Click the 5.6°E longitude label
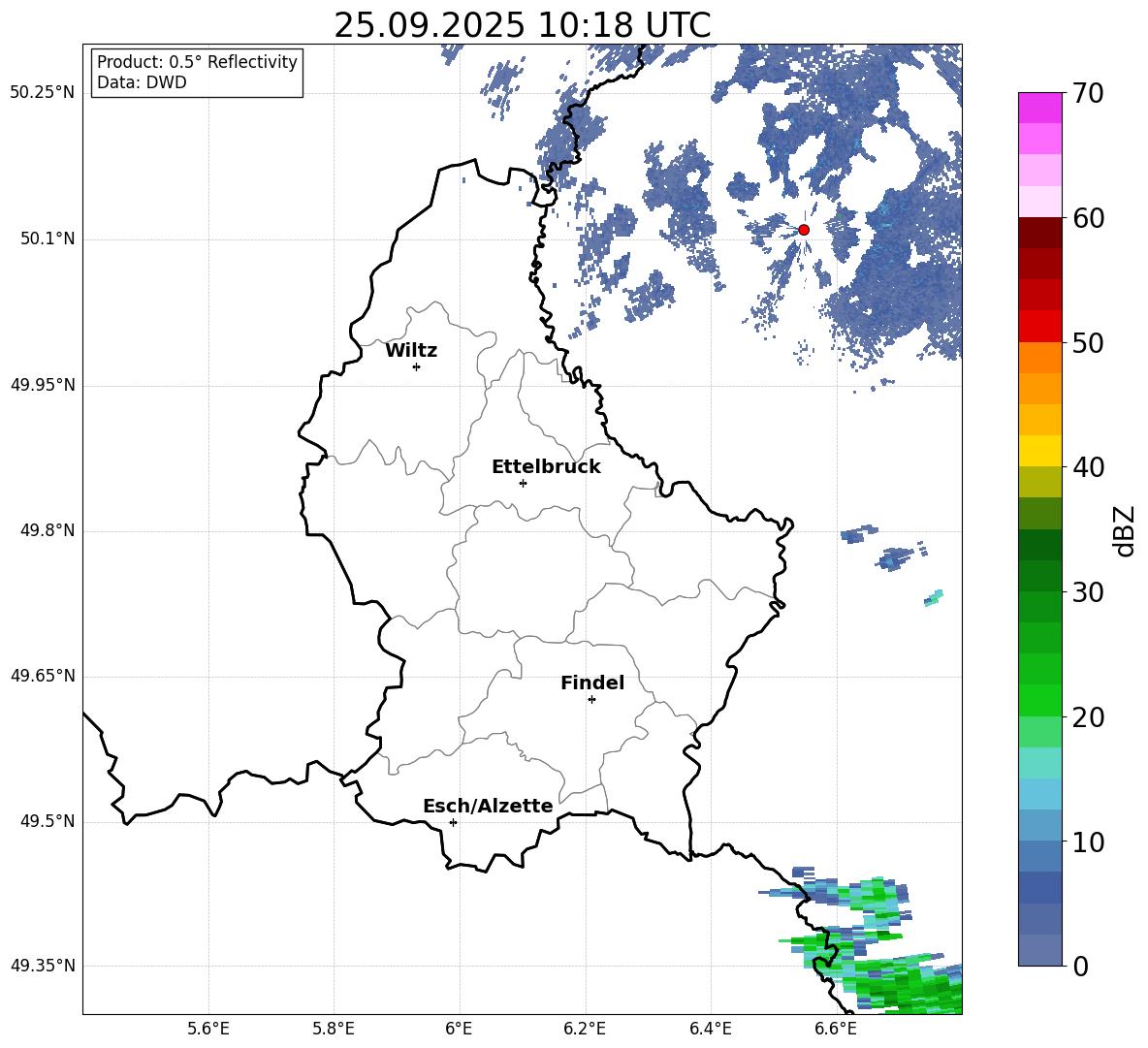Viewport: 1148px width, 1048px height. coord(208,1029)
